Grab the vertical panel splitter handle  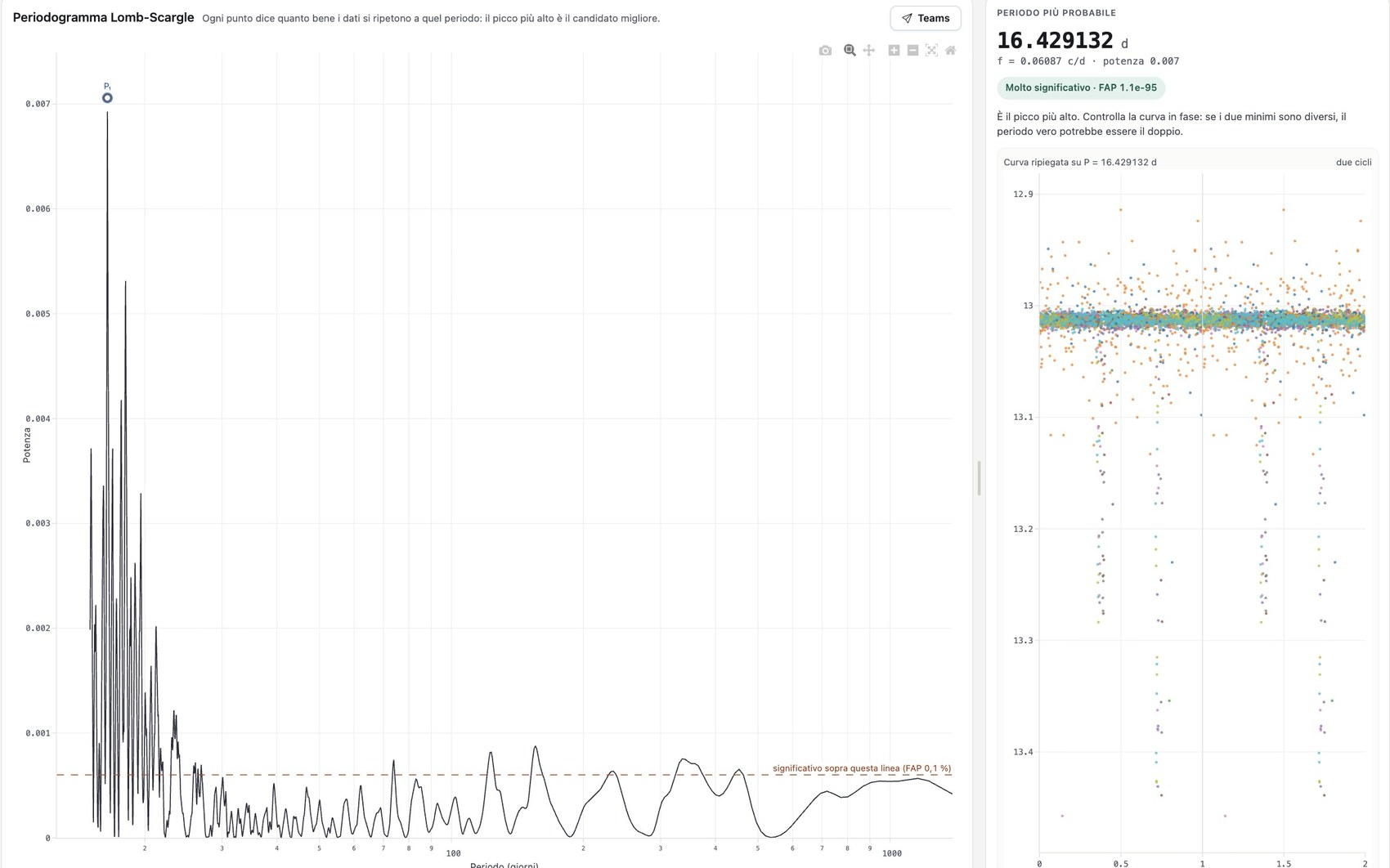(979, 478)
